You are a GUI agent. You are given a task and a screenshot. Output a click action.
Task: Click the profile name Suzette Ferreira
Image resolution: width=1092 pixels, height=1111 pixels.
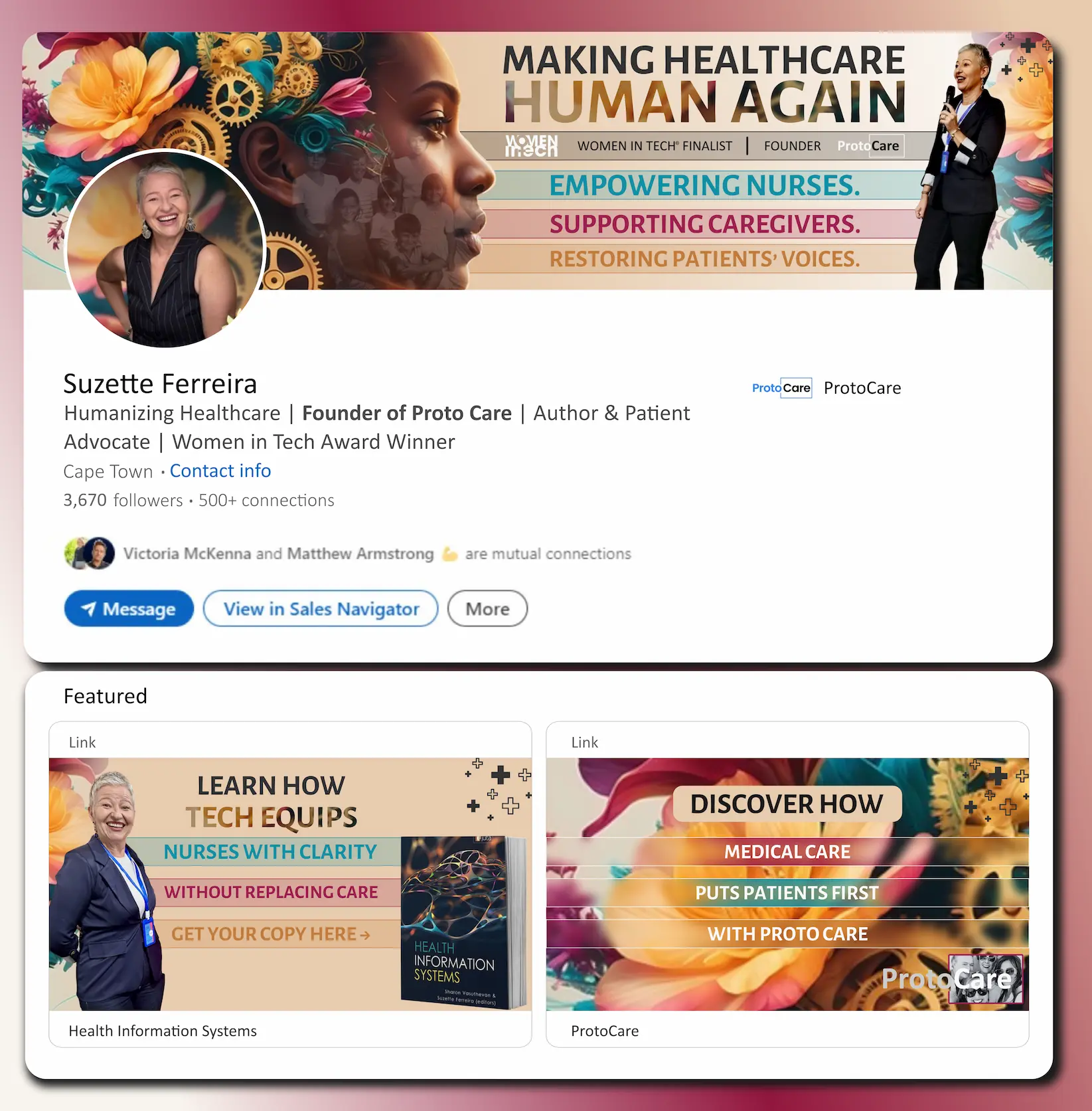(x=160, y=384)
